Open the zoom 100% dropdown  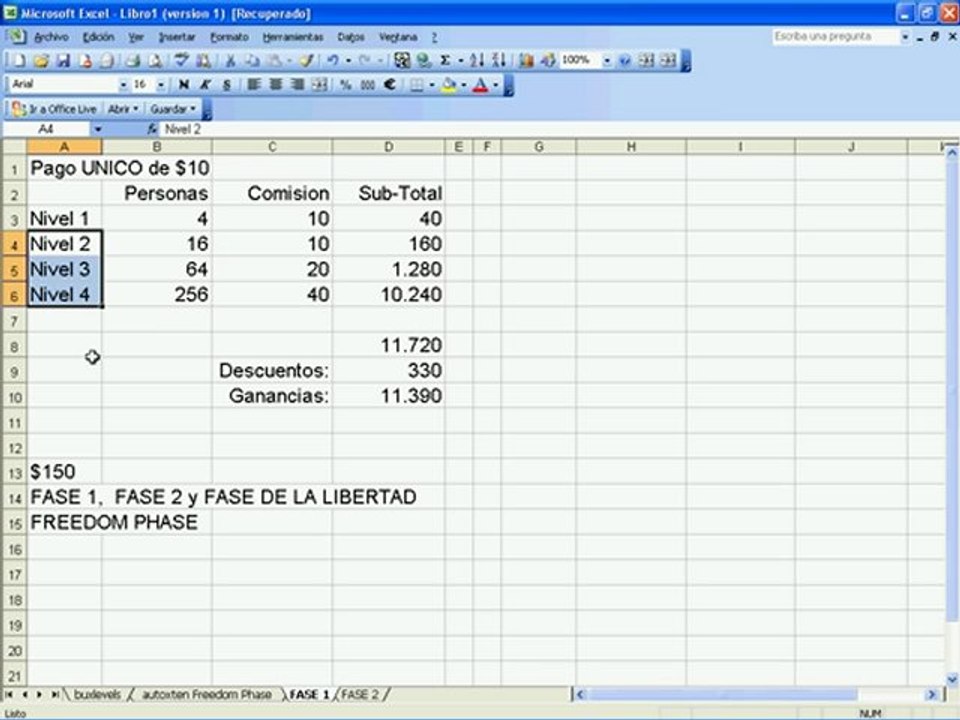point(607,61)
